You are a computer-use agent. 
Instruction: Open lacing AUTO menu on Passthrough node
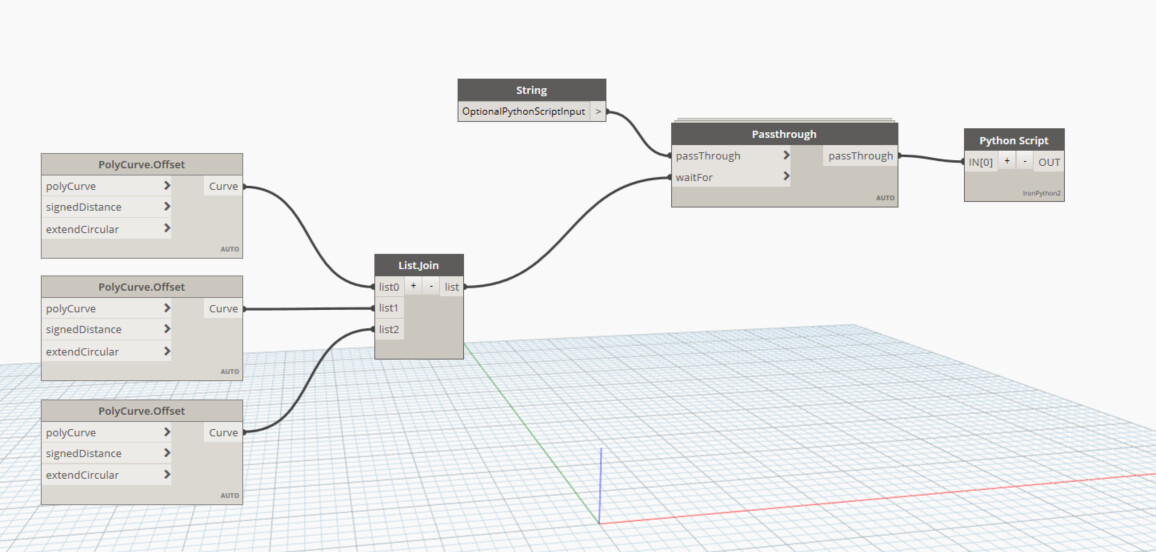pos(885,198)
